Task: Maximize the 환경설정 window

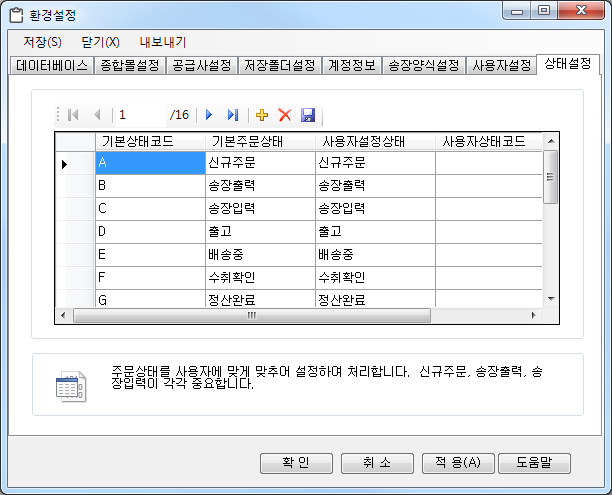Action: [x=544, y=11]
